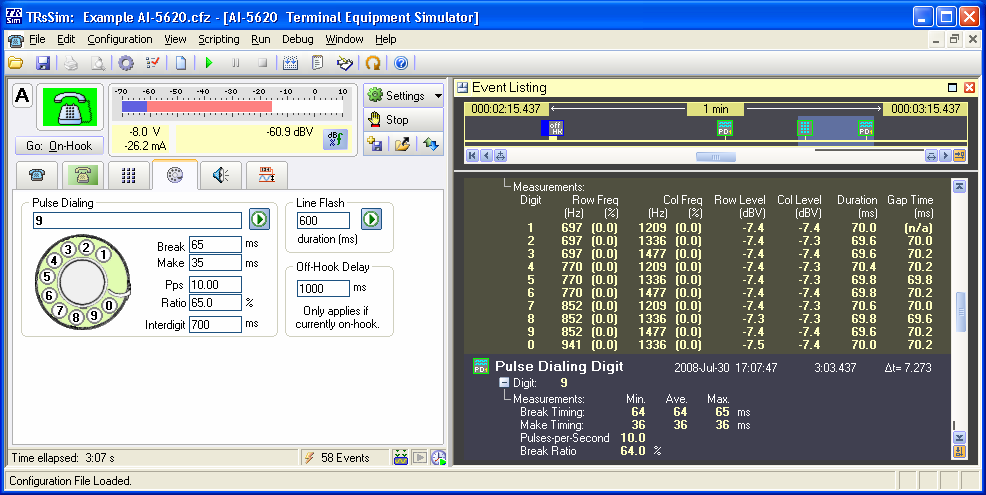Click the Off-Hook Delay field

pyautogui.click(x=323, y=289)
